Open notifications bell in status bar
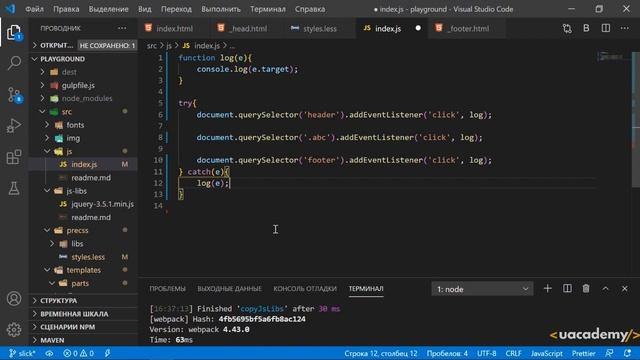 (x=627, y=353)
